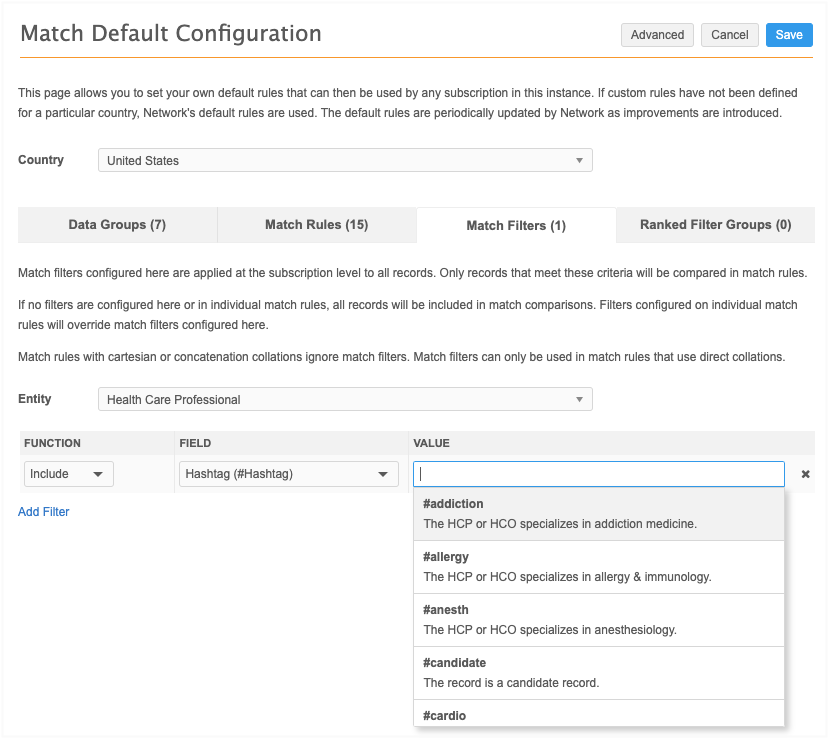Viewport: 830px width, 740px height.
Task: Open the Hashtag (#Hashtag) field dropdown
Action: (288, 474)
